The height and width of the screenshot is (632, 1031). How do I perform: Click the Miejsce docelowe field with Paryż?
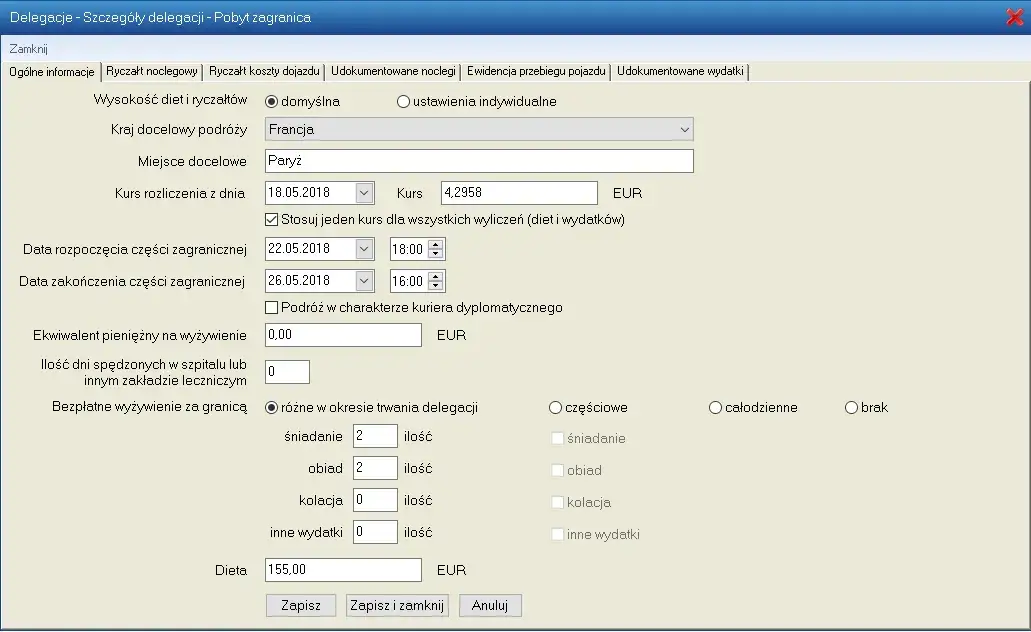(x=479, y=161)
